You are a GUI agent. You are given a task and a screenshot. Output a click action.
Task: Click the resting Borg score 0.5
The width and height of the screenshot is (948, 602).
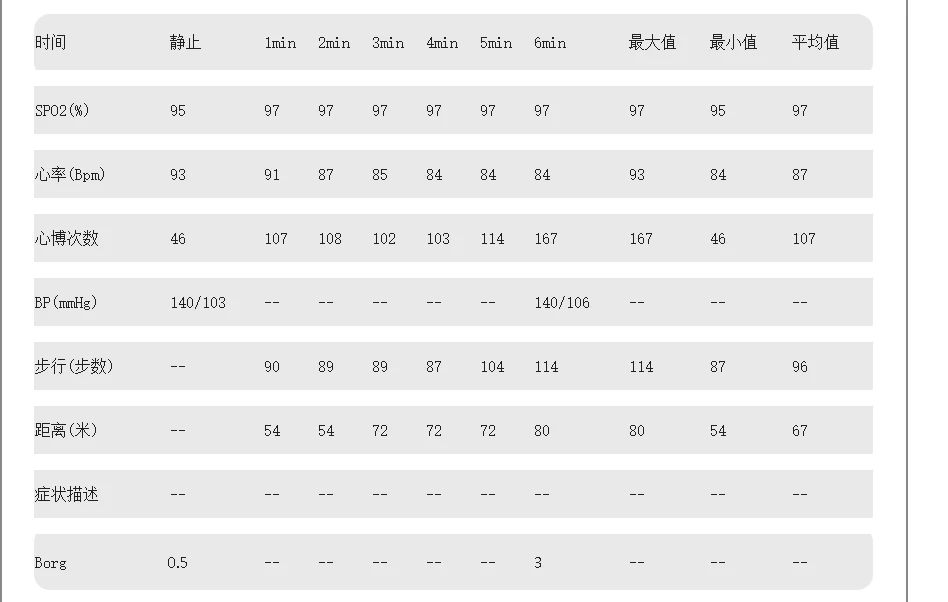pos(177,562)
